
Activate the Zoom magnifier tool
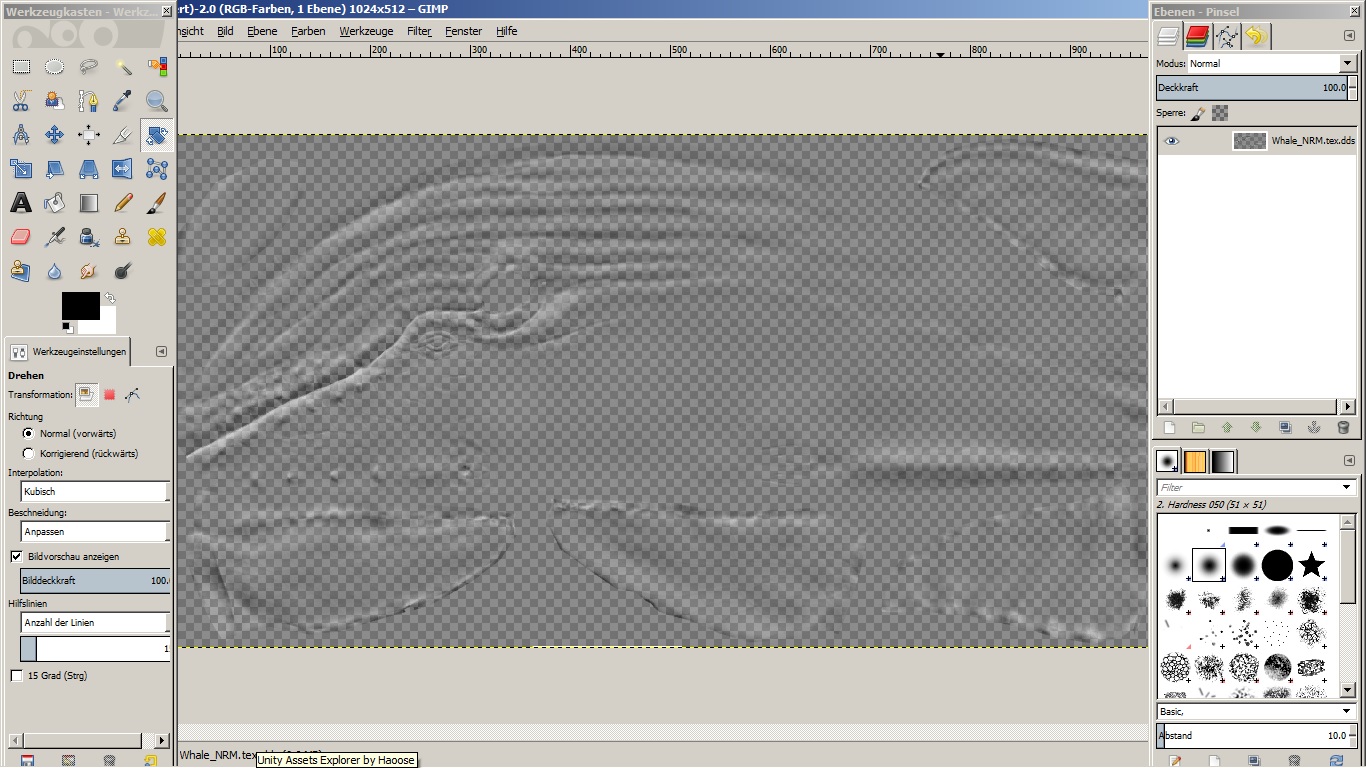(x=157, y=101)
